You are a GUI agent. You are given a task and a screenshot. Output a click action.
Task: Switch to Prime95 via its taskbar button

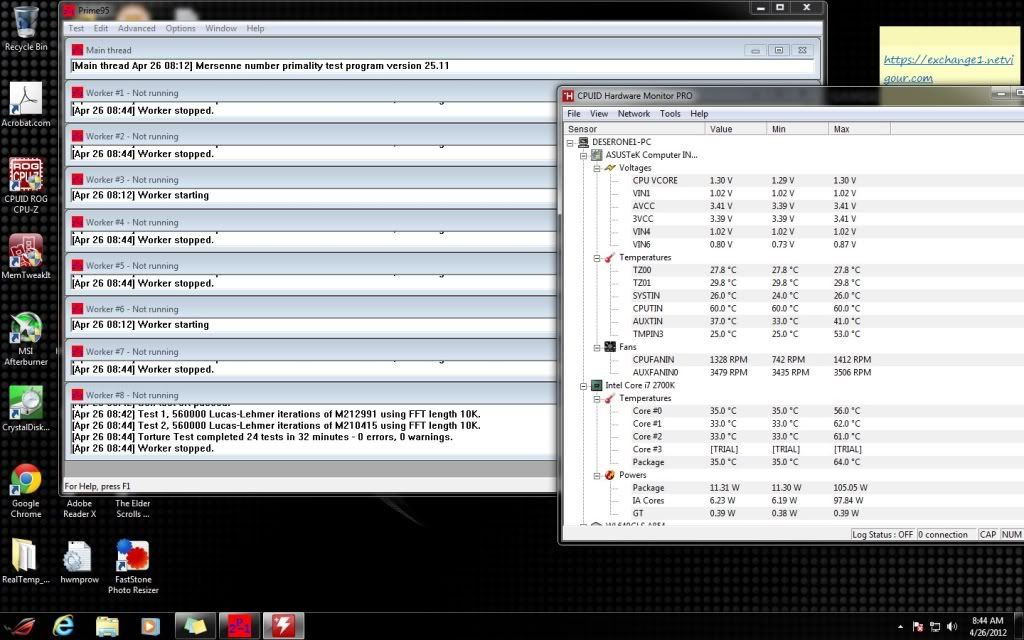click(x=239, y=626)
